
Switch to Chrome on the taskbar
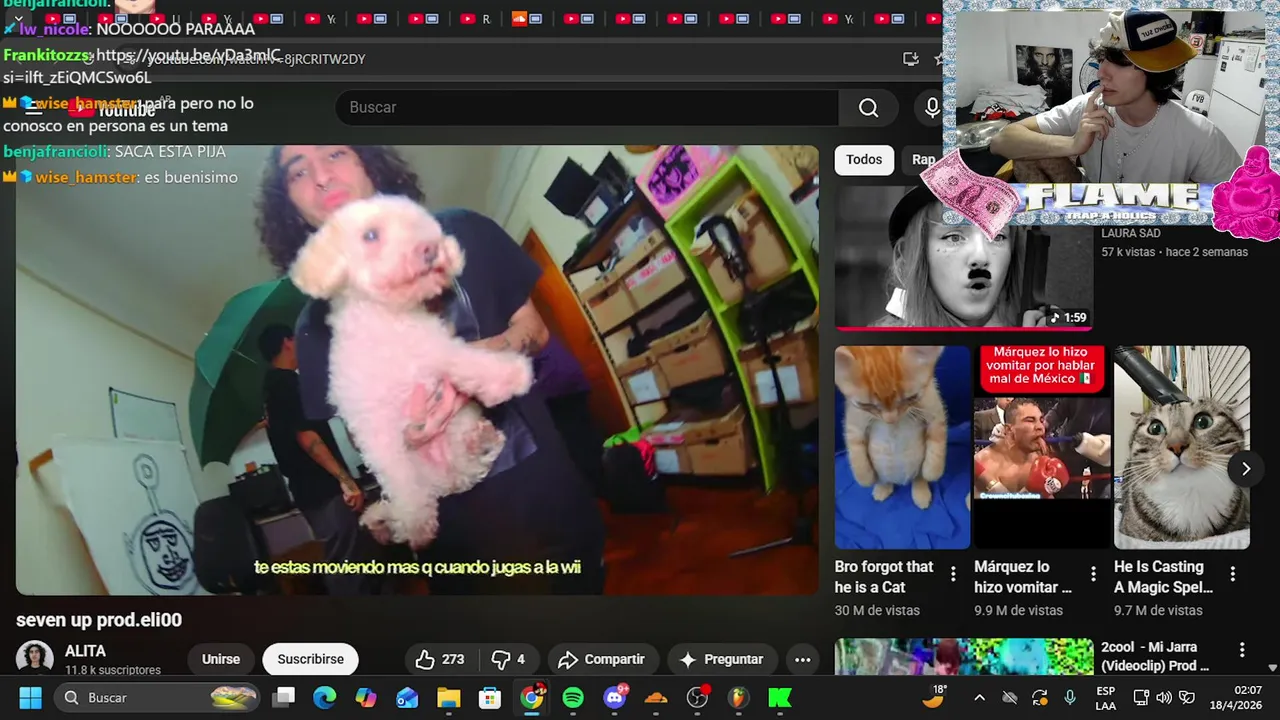click(532, 697)
